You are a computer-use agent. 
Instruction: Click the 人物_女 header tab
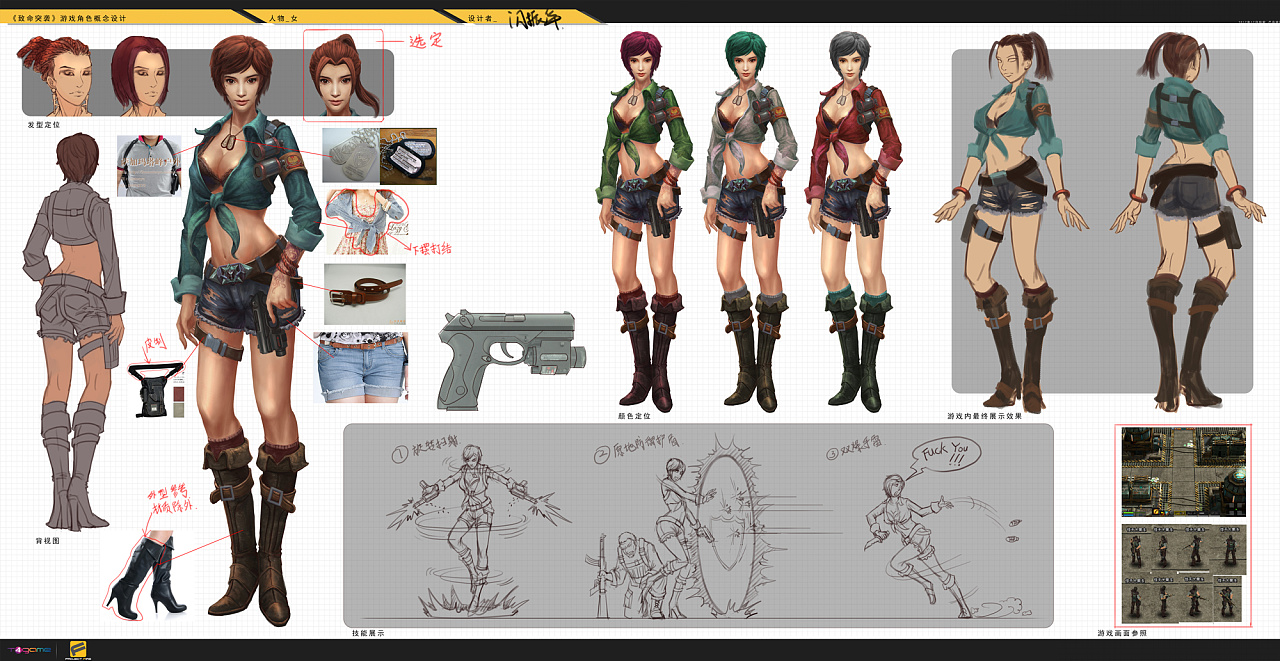tap(290, 18)
